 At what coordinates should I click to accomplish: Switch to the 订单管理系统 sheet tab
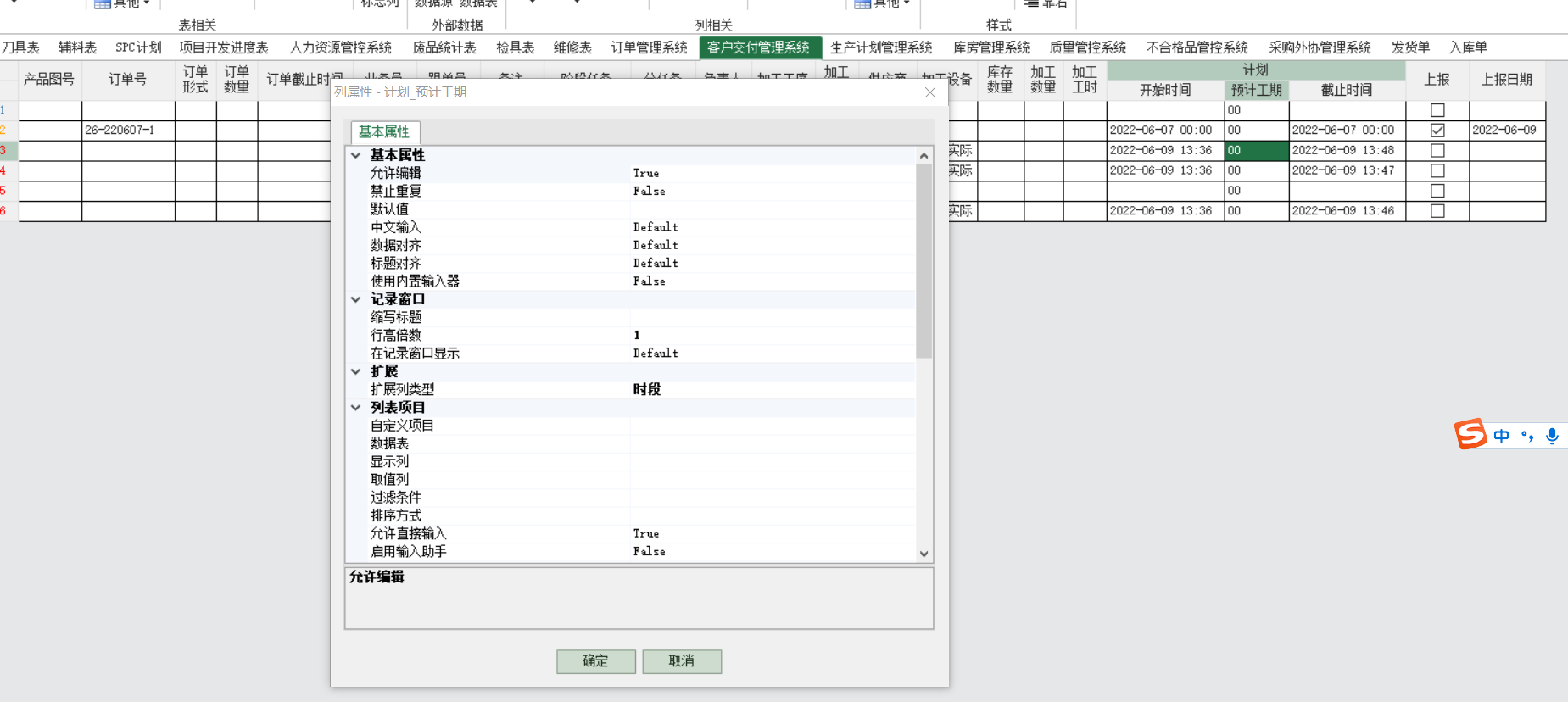(x=649, y=47)
